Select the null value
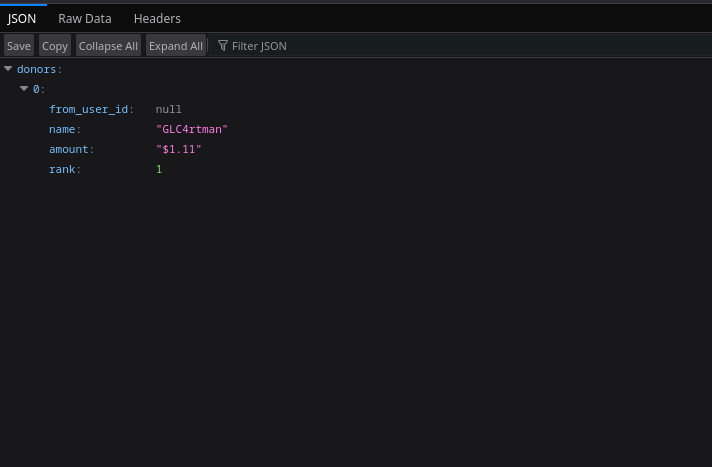The height and width of the screenshot is (467, 712). click(168, 109)
